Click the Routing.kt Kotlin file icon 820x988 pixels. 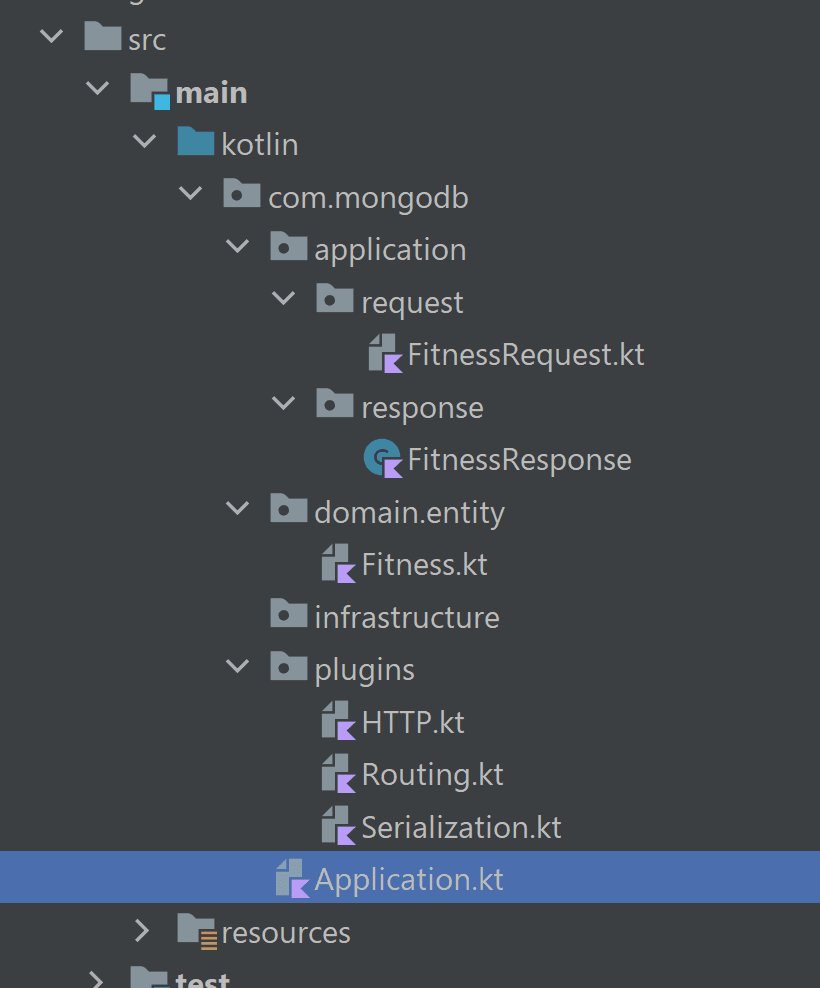coord(338,773)
